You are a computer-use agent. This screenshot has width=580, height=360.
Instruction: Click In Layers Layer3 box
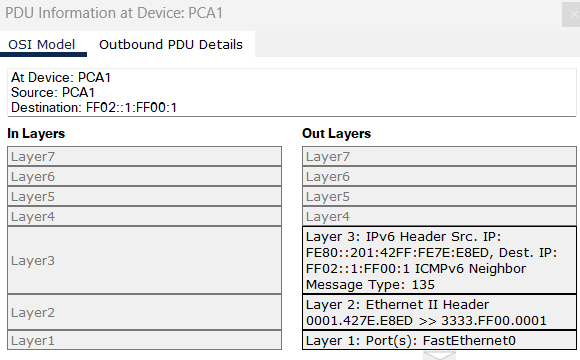[144, 260]
